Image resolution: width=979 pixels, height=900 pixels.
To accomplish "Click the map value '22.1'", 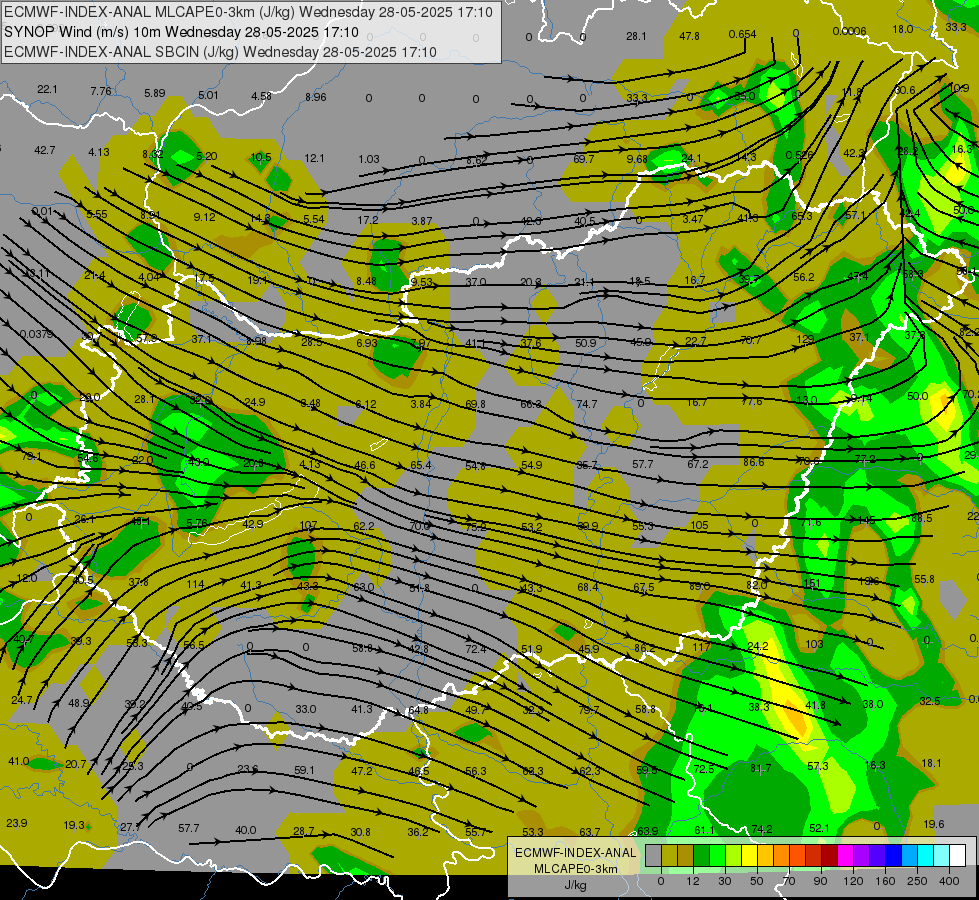I will click(47, 89).
